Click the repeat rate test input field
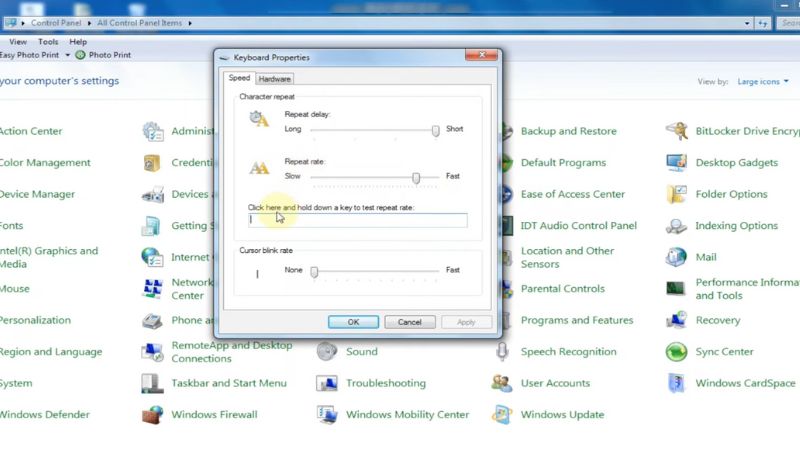Viewport: 800px width, 450px height. (x=357, y=220)
